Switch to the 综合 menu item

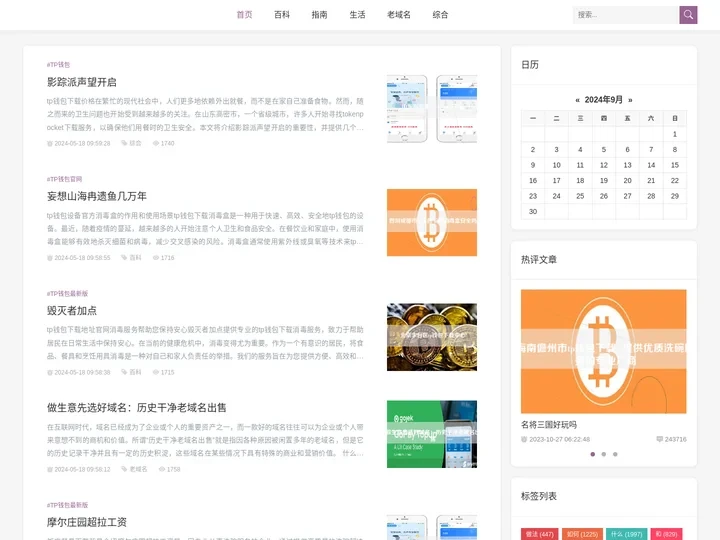tap(440, 15)
